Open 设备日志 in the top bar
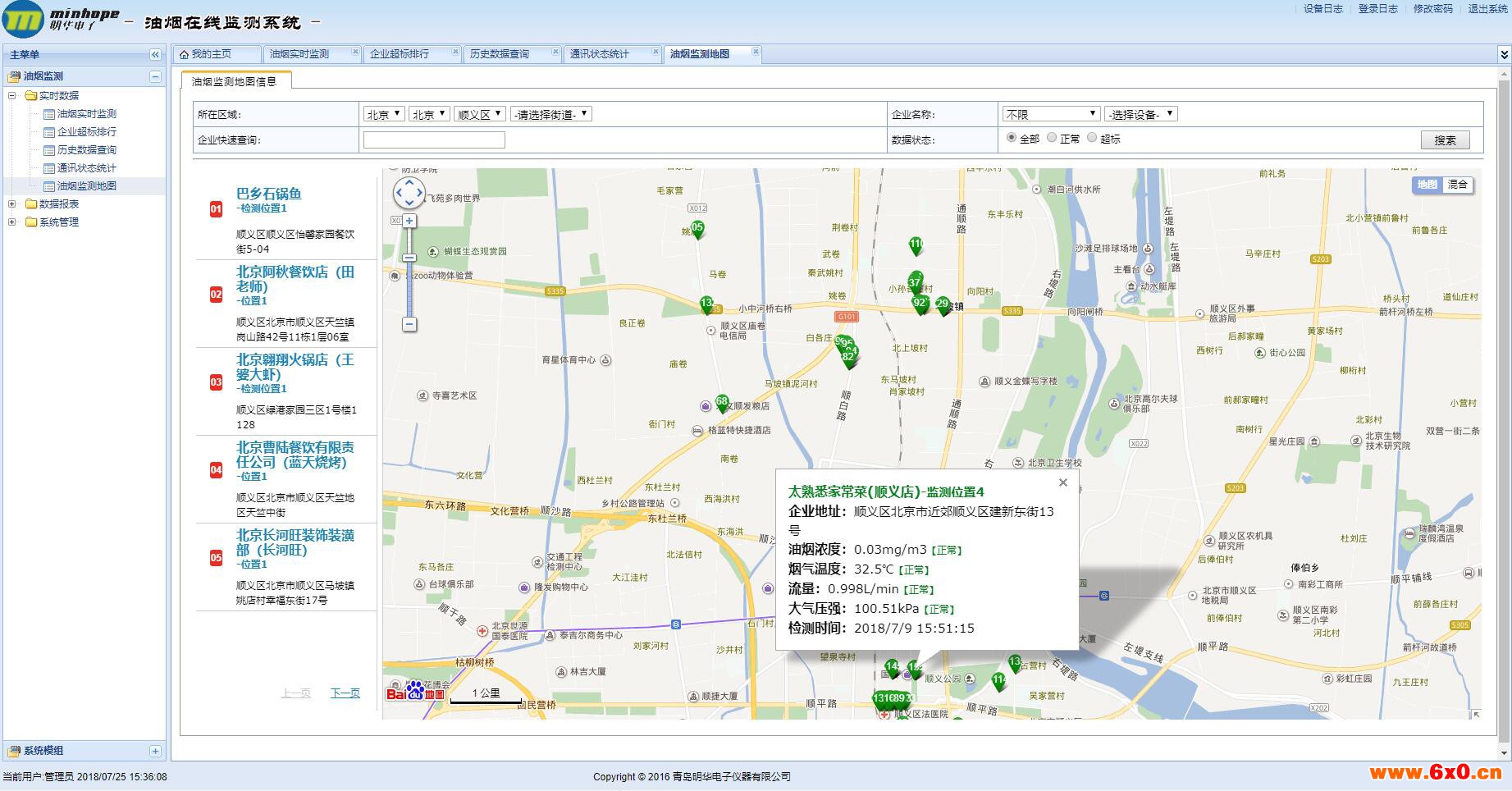This screenshot has width=1512, height=791. (x=1323, y=9)
